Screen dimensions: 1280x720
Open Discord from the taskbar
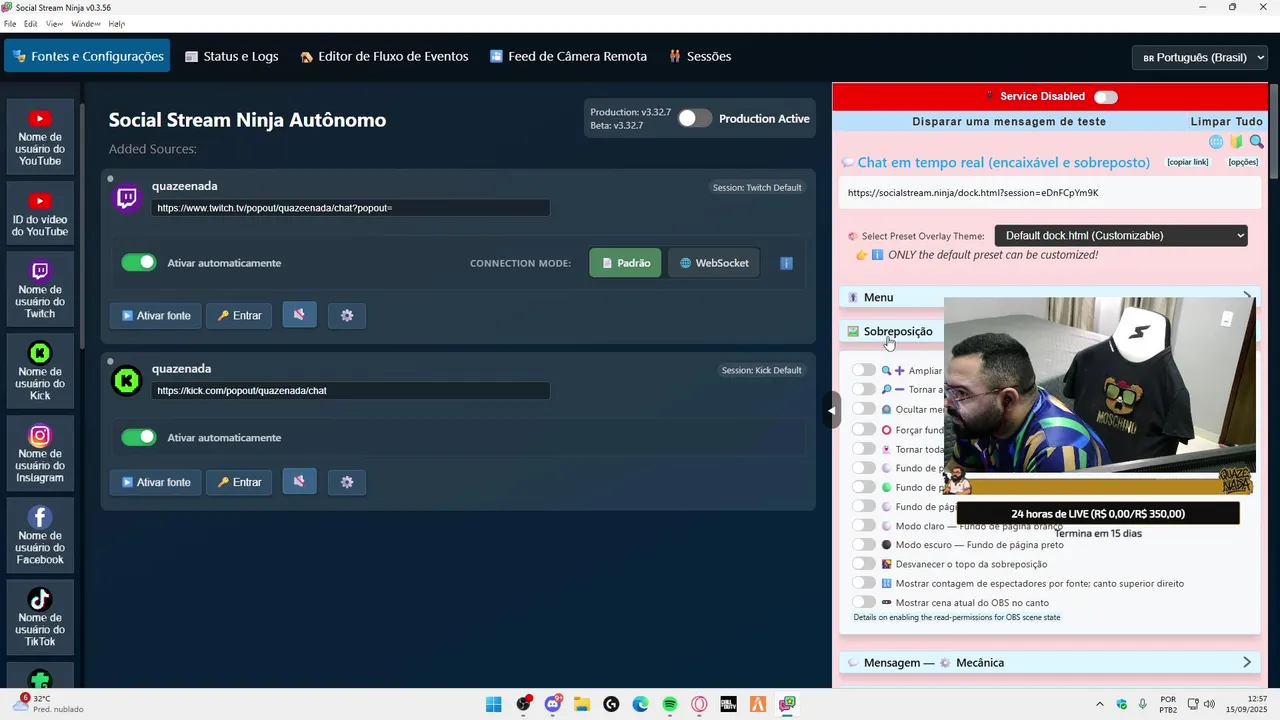tap(553, 704)
